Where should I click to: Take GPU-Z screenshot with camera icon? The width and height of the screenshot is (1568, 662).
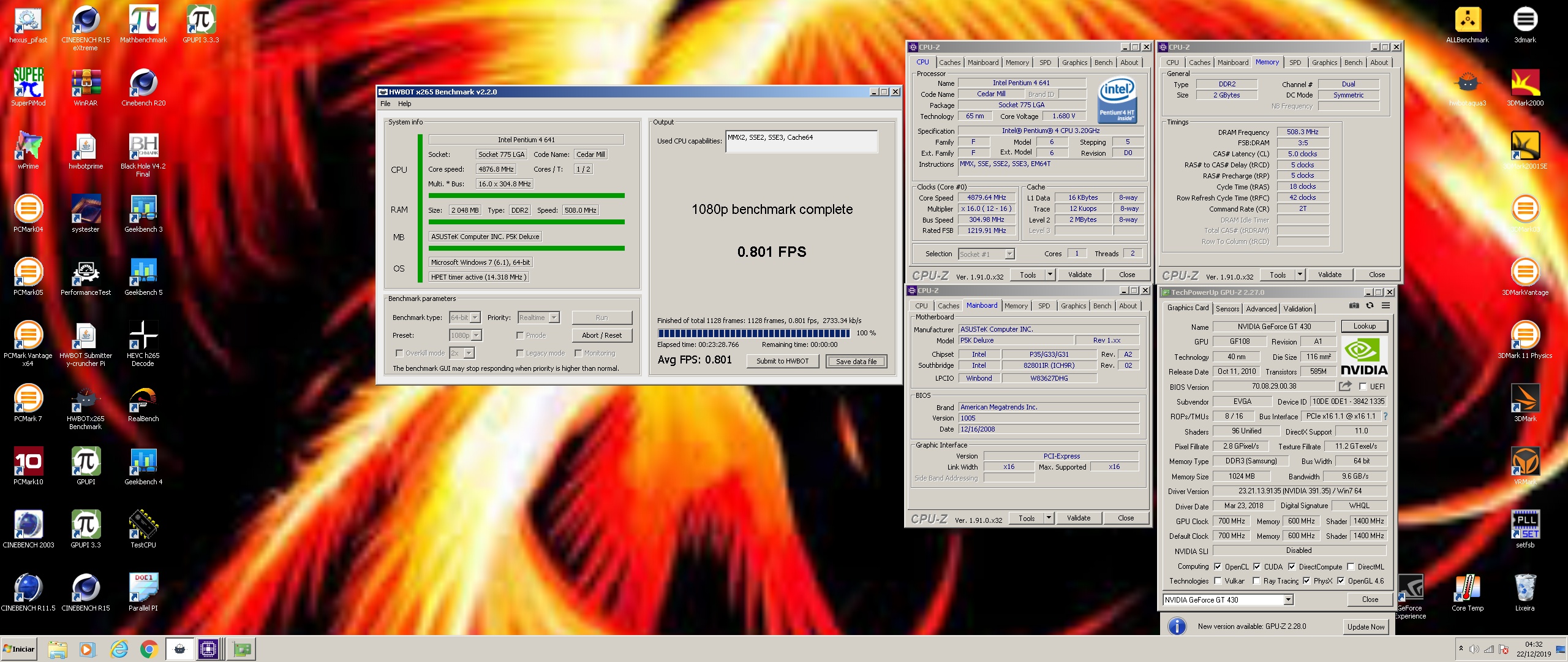1354,306
